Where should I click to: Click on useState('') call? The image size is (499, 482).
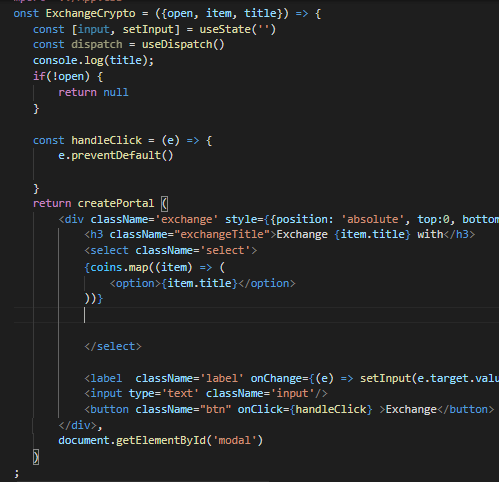[238, 29]
